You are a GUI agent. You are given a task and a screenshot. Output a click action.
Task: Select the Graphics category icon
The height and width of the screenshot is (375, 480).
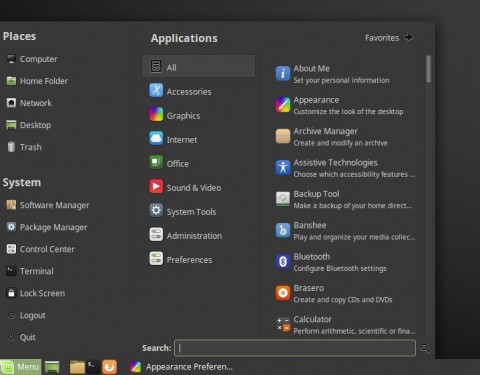point(156,114)
